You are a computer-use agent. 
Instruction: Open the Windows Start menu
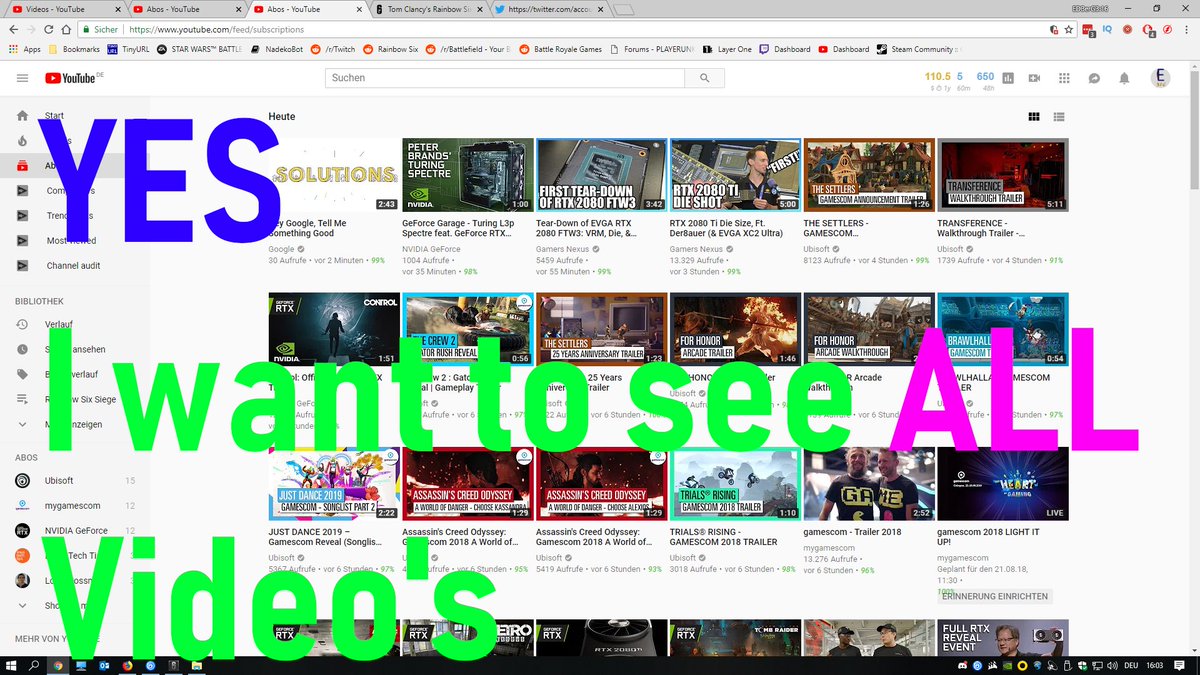(11, 664)
